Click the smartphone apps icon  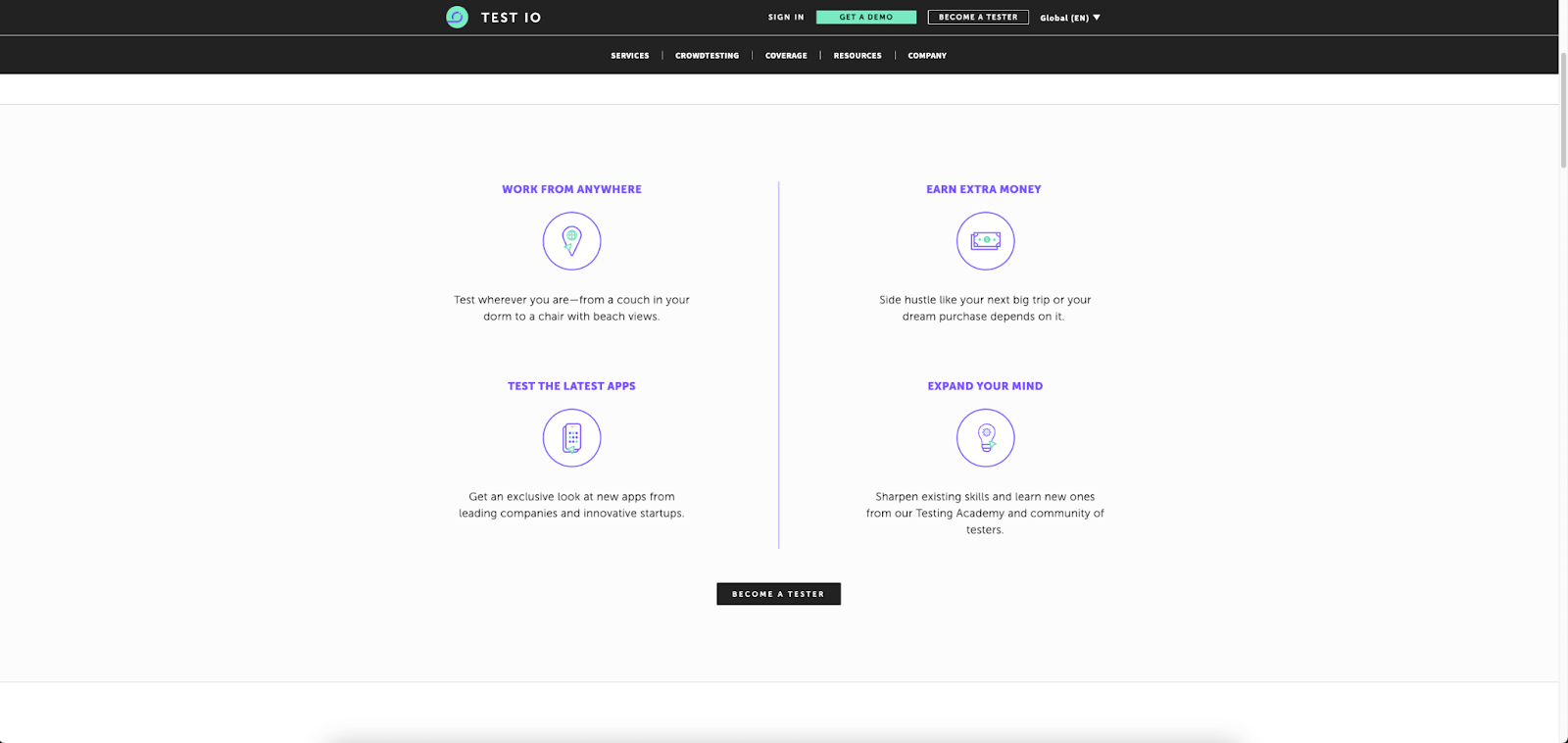point(571,438)
